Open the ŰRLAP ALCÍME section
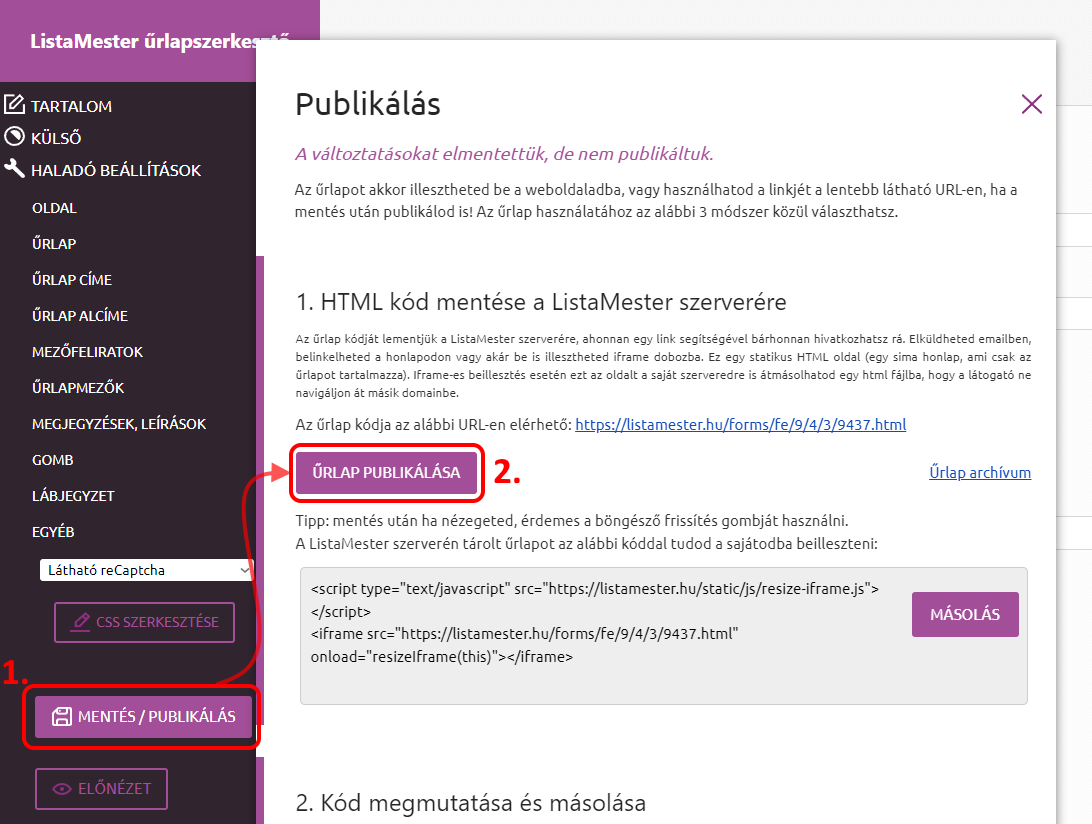1092x824 pixels. click(80, 316)
